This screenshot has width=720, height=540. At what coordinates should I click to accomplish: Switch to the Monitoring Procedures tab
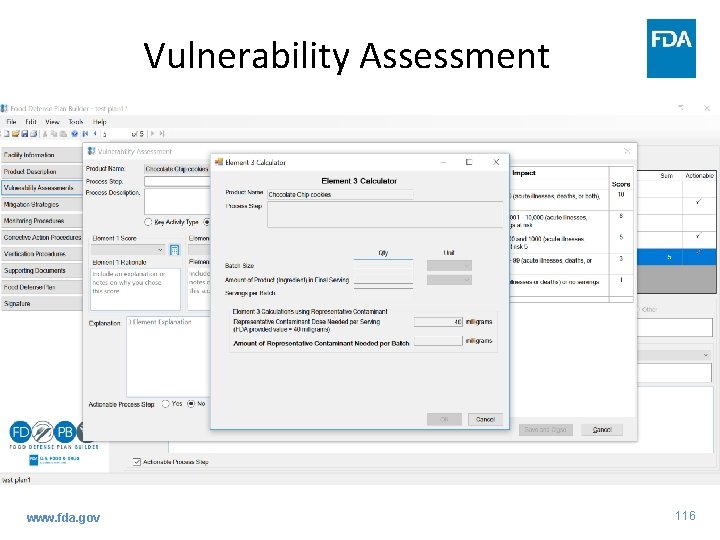42,221
